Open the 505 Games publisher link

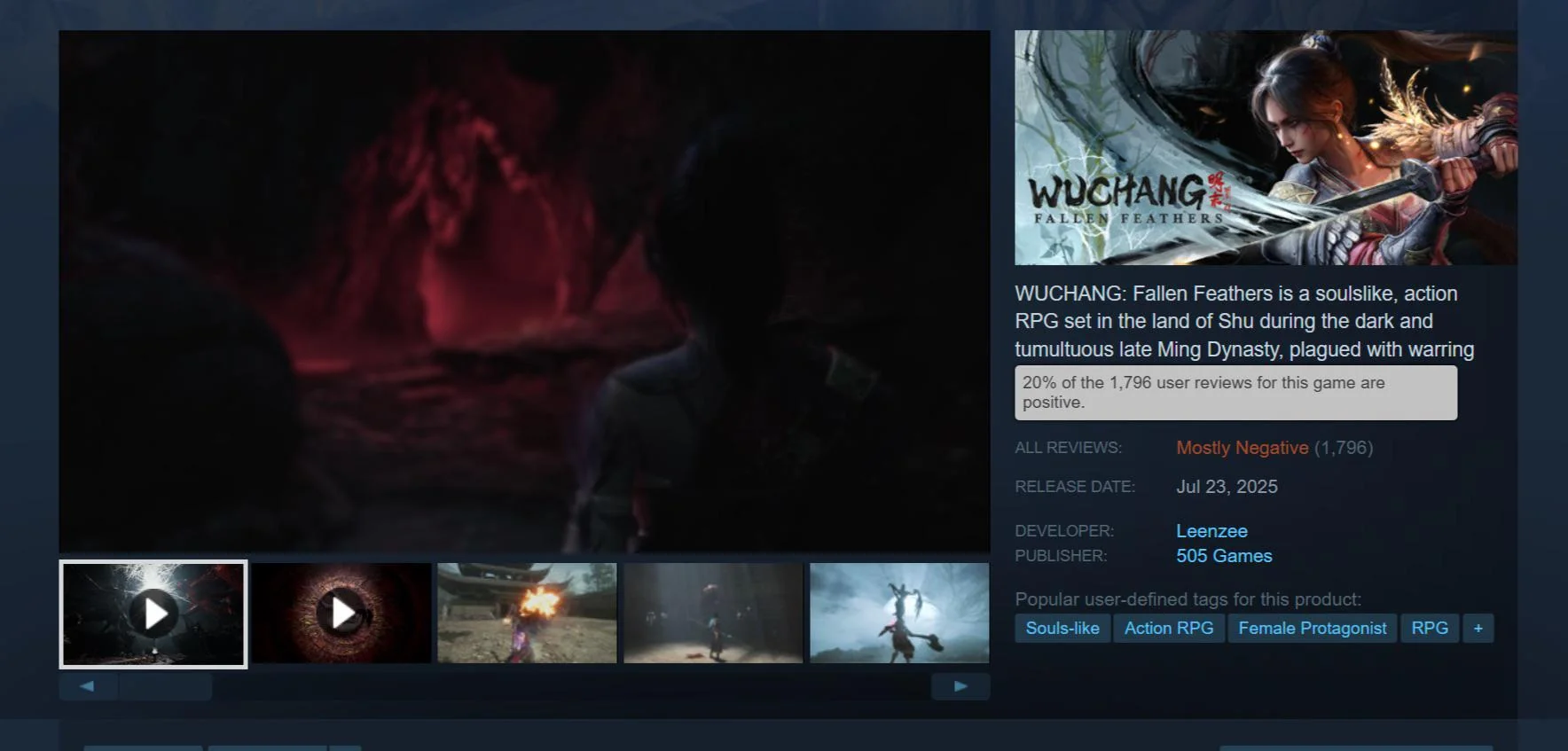[1224, 556]
